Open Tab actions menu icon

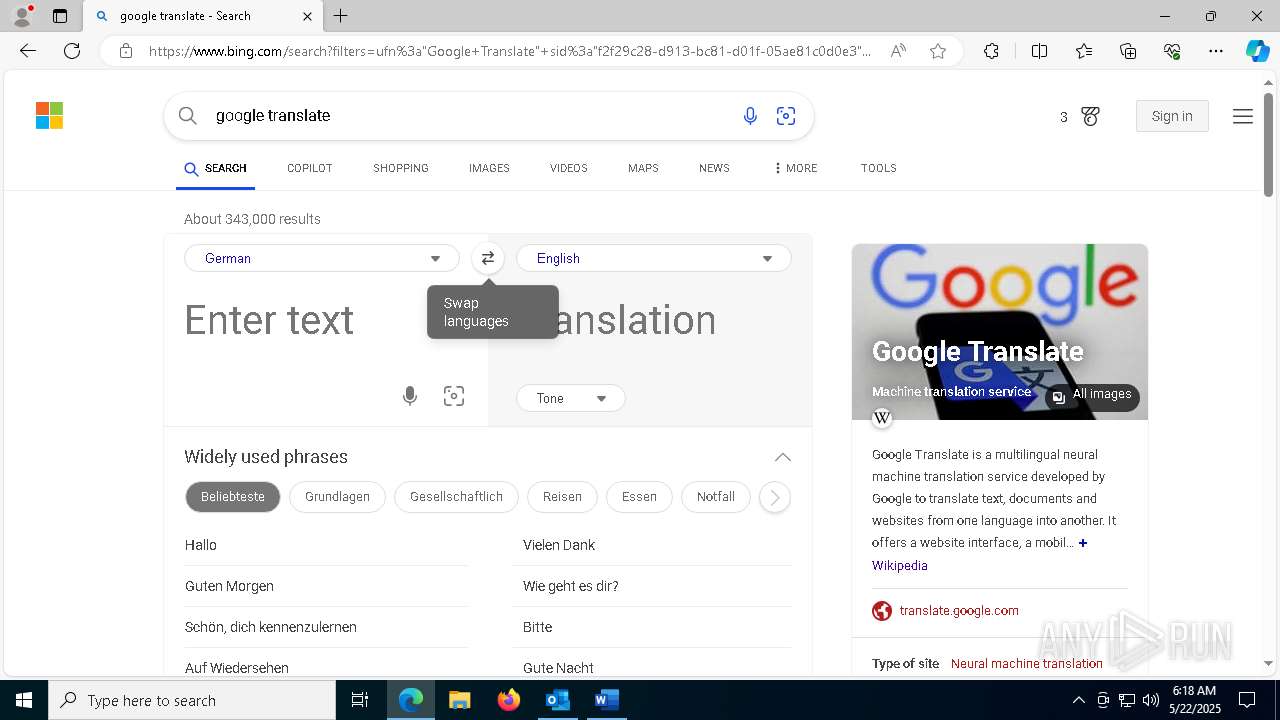click(x=60, y=16)
